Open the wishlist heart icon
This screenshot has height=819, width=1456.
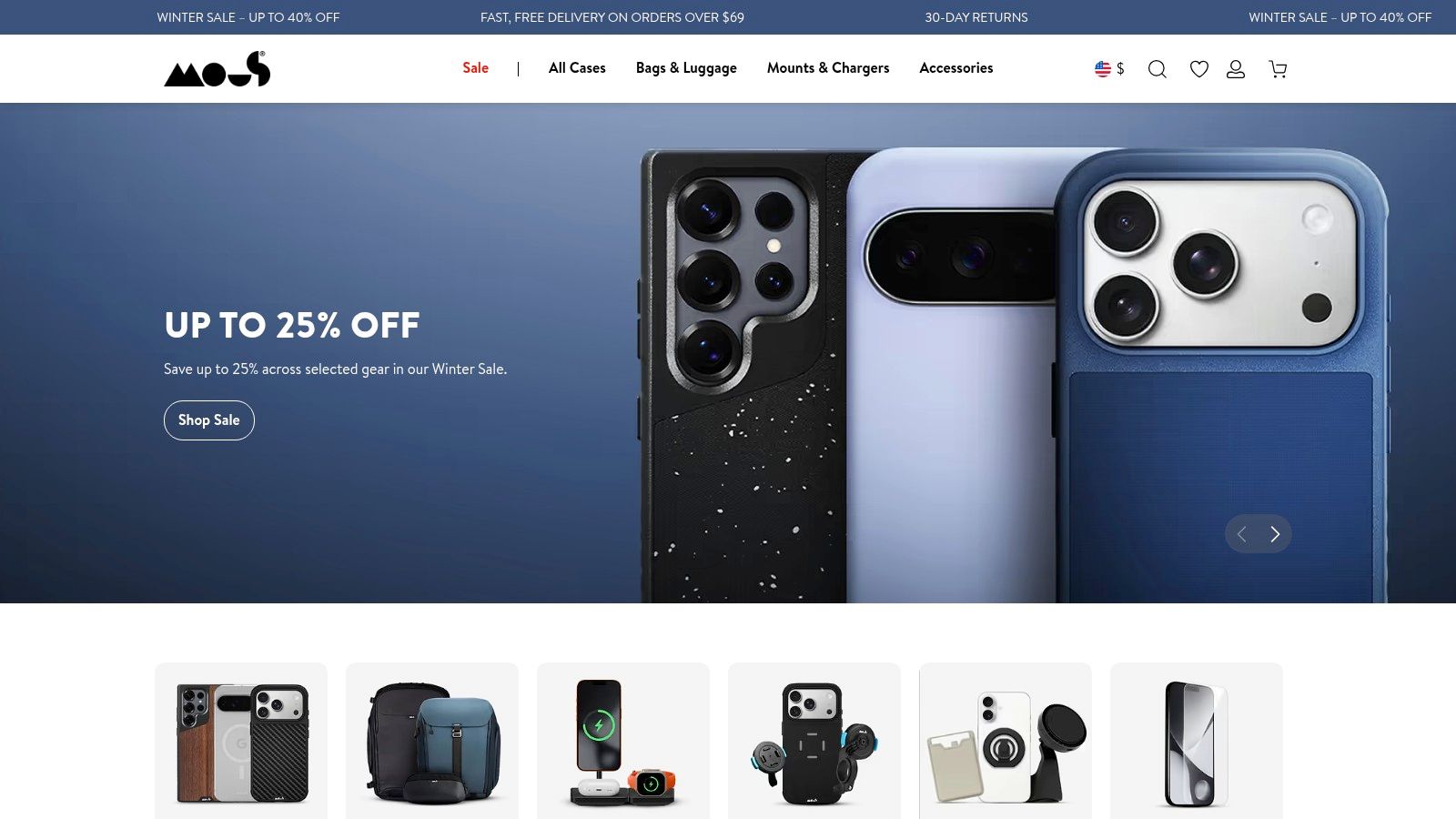point(1199,69)
